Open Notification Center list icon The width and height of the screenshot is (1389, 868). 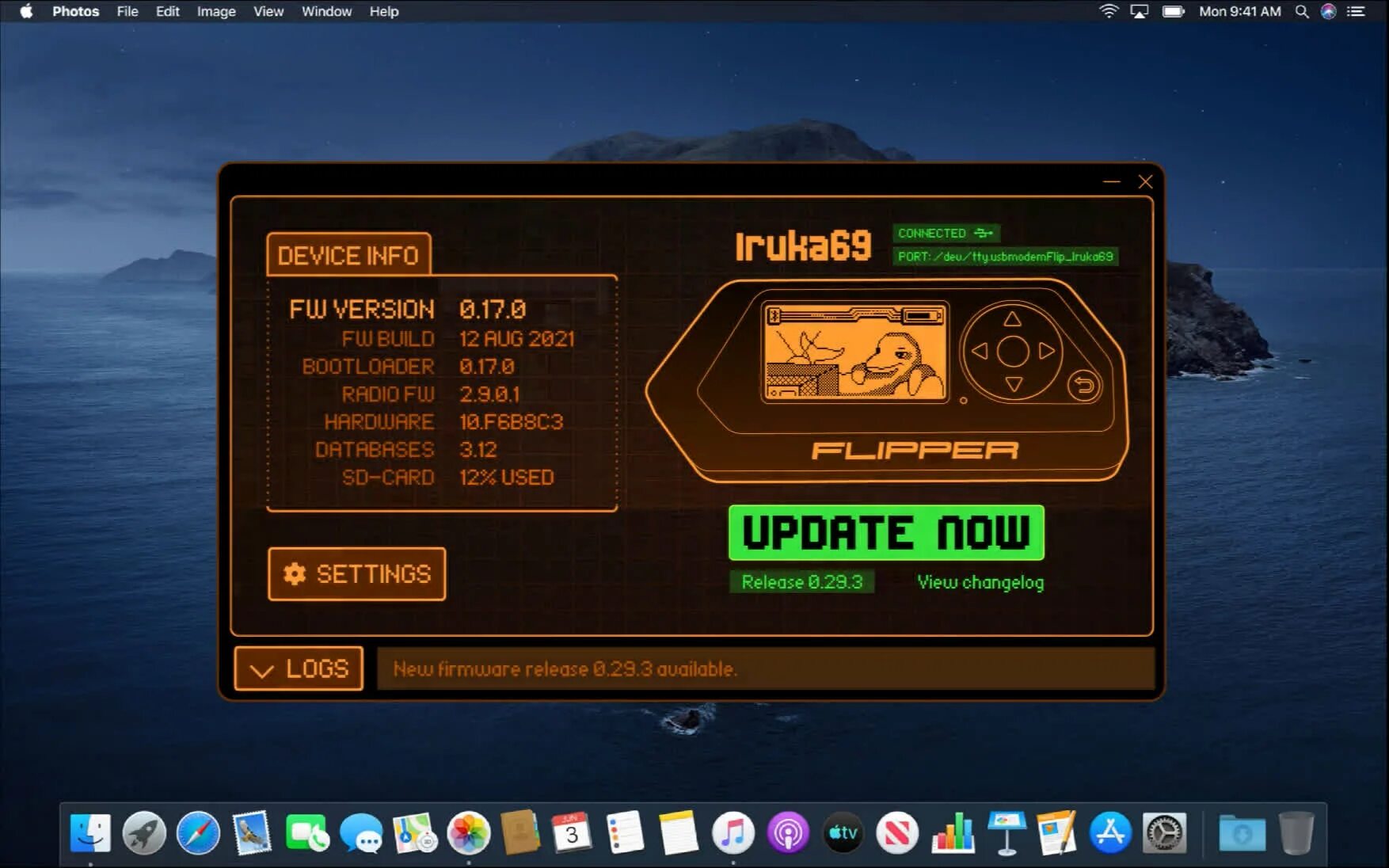1357,11
